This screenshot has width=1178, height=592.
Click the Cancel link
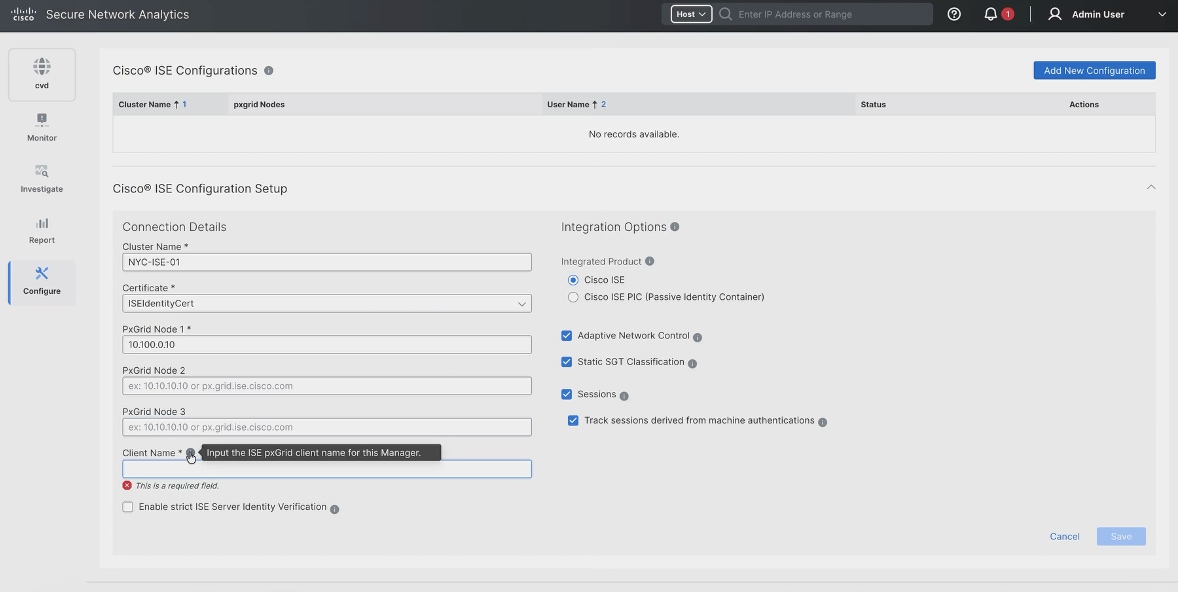1065,536
